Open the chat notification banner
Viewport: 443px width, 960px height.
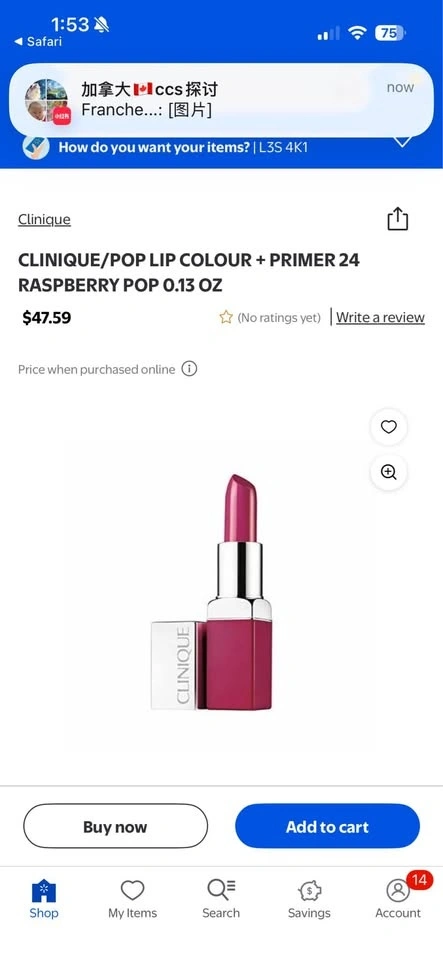222,100
